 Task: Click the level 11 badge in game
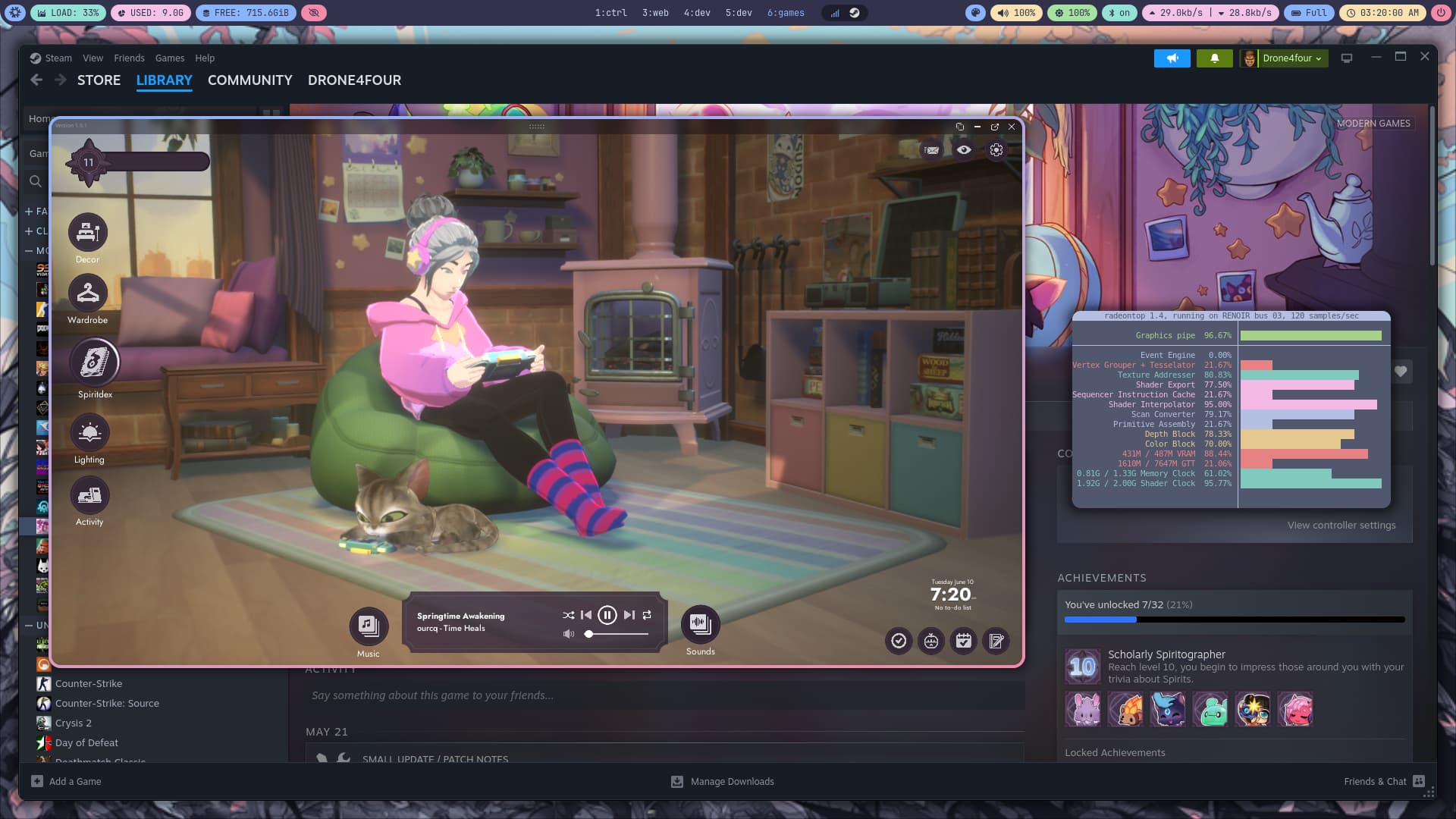coord(89,162)
